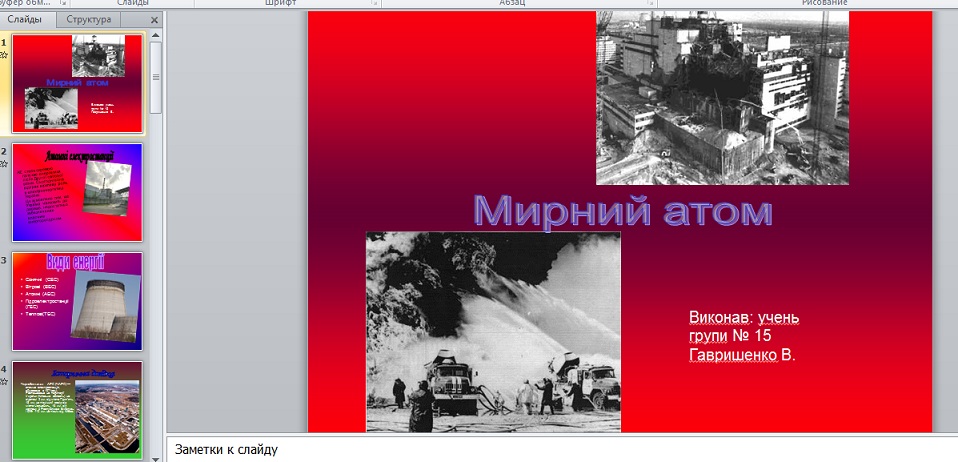Select the fire trucks photo on slide
This screenshot has height=462, width=958.
[493, 332]
